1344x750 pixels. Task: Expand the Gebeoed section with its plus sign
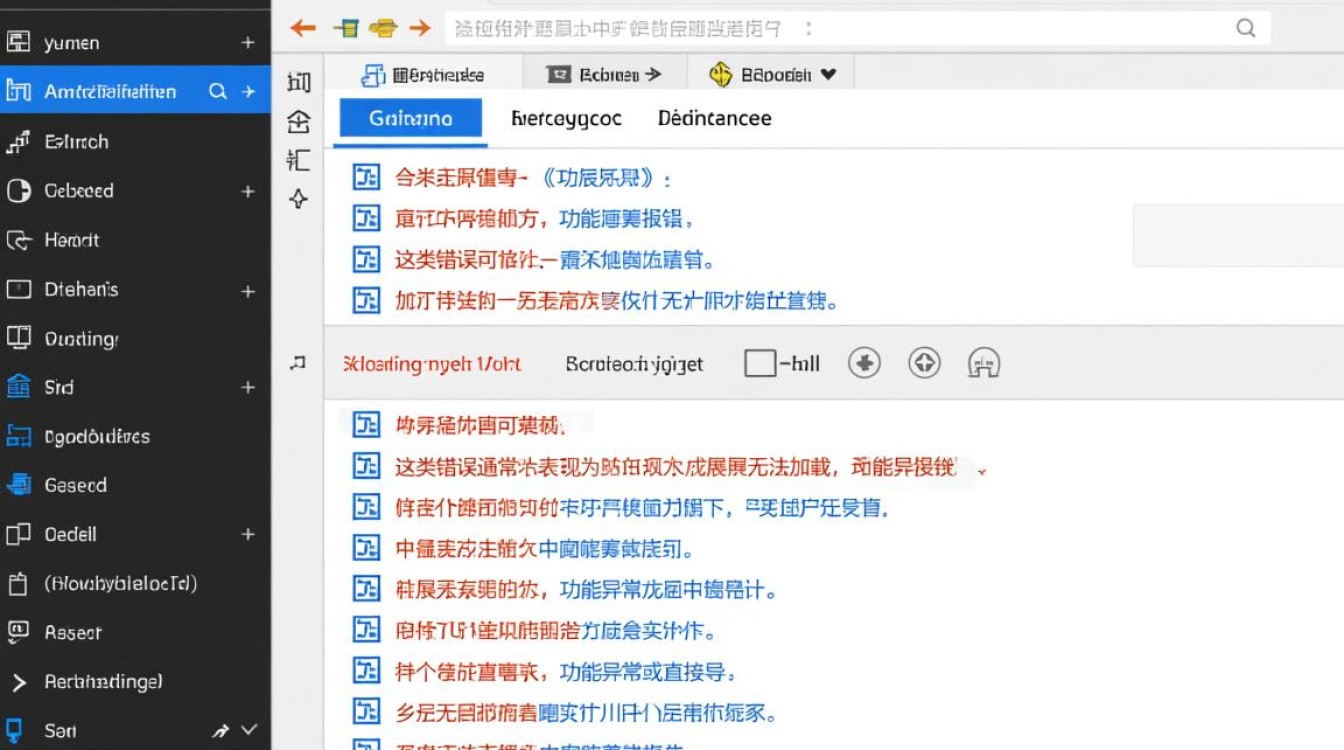247,190
